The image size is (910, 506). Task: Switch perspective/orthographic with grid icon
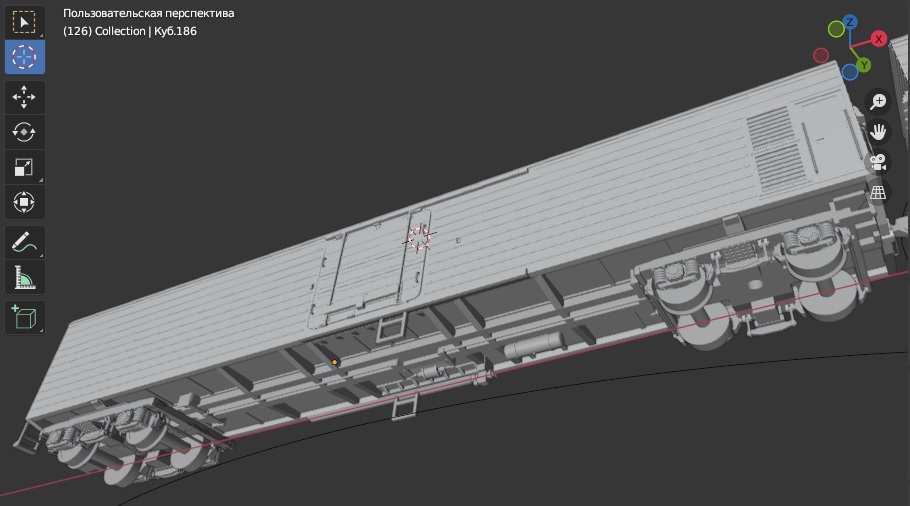coord(878,192)
